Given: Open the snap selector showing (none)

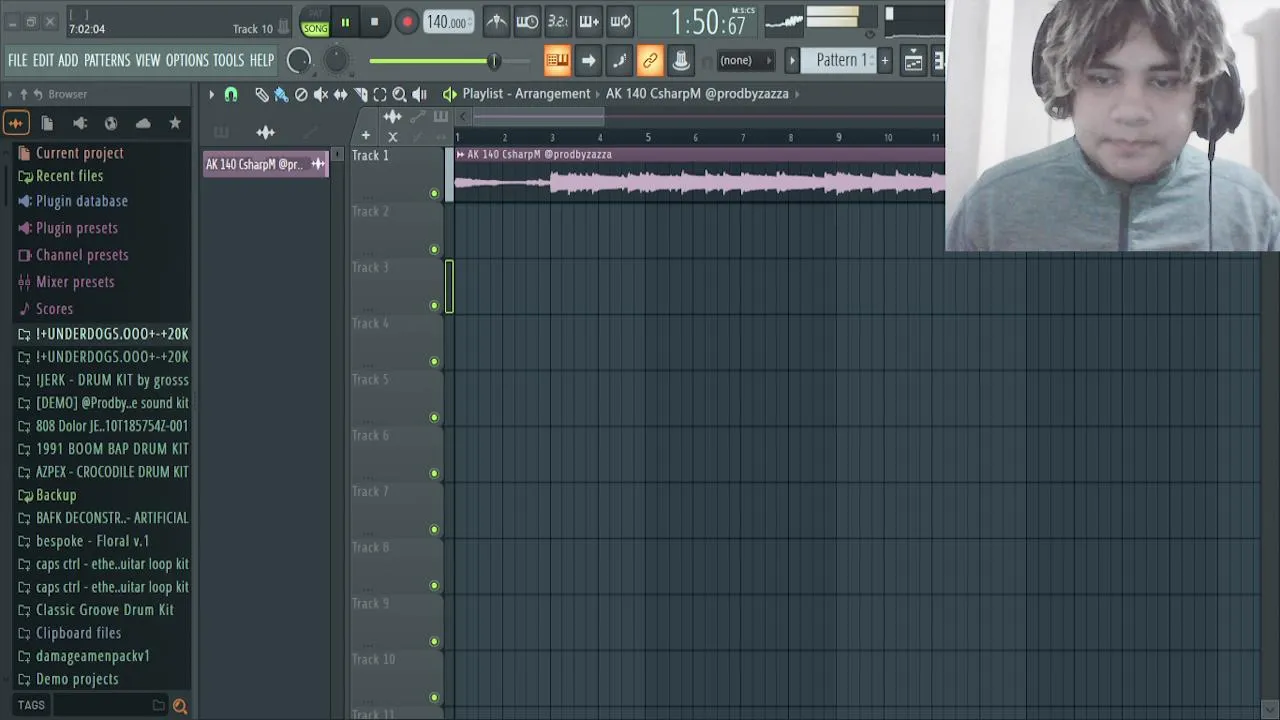Looking at the screenshot, I should [x=745, y=61].
